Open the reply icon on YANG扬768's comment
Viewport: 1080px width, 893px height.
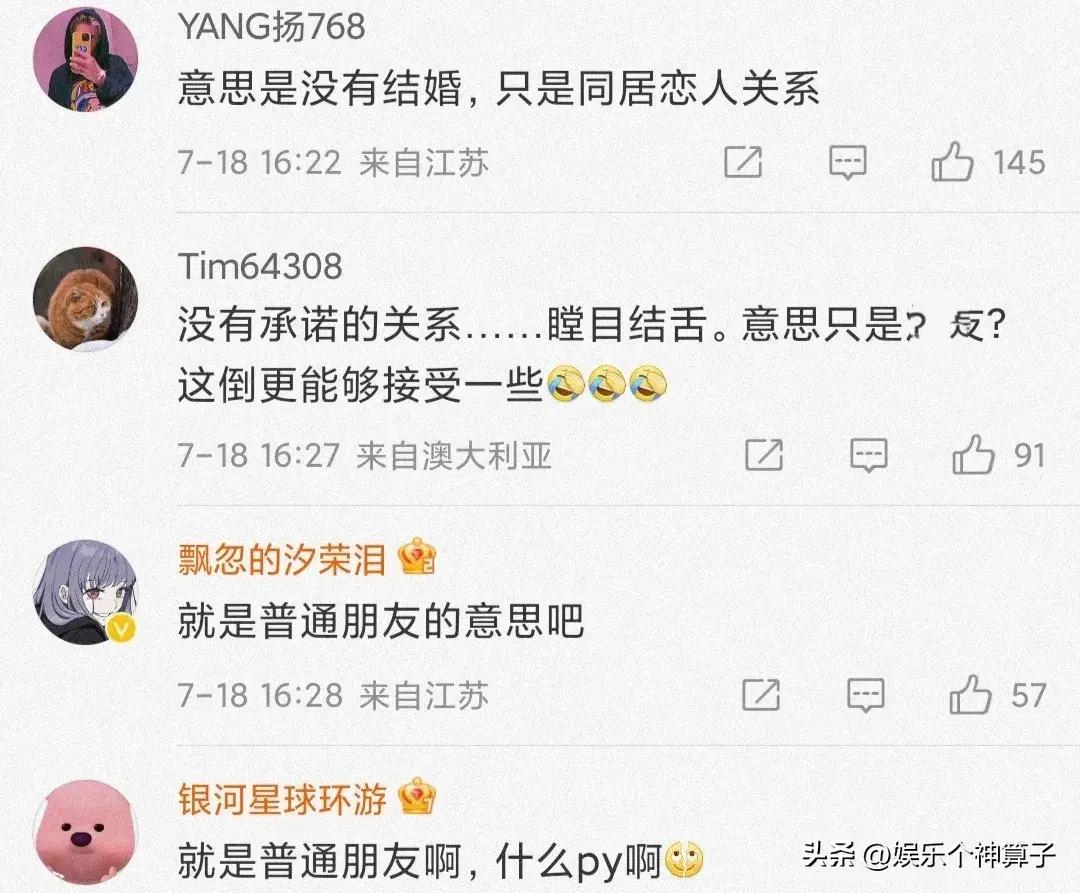(847, 162)
